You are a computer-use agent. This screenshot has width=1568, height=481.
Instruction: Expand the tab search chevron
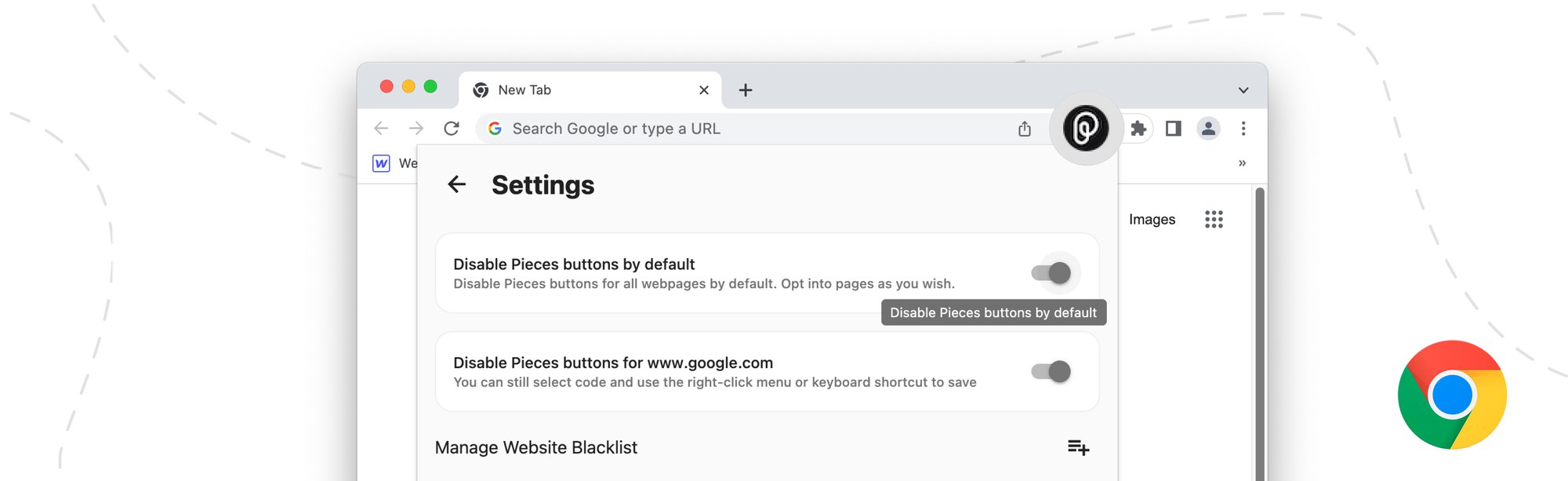pos(1243,90)
